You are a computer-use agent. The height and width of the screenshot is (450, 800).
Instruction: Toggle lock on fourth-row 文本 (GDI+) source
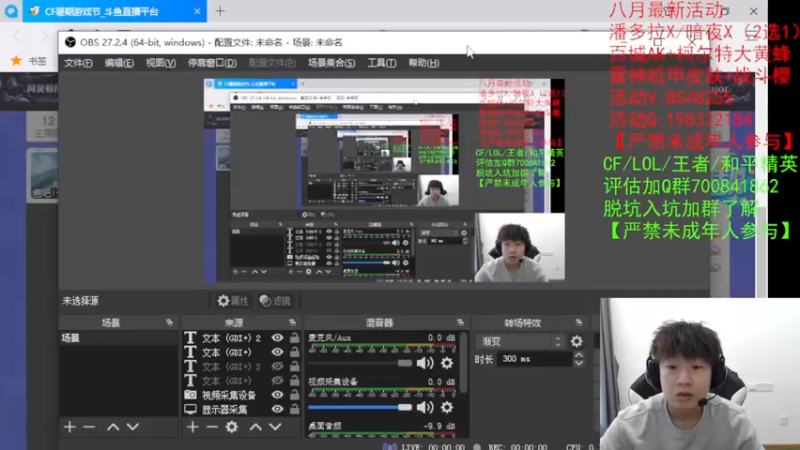pyautogui.click(x=294, y=380)
